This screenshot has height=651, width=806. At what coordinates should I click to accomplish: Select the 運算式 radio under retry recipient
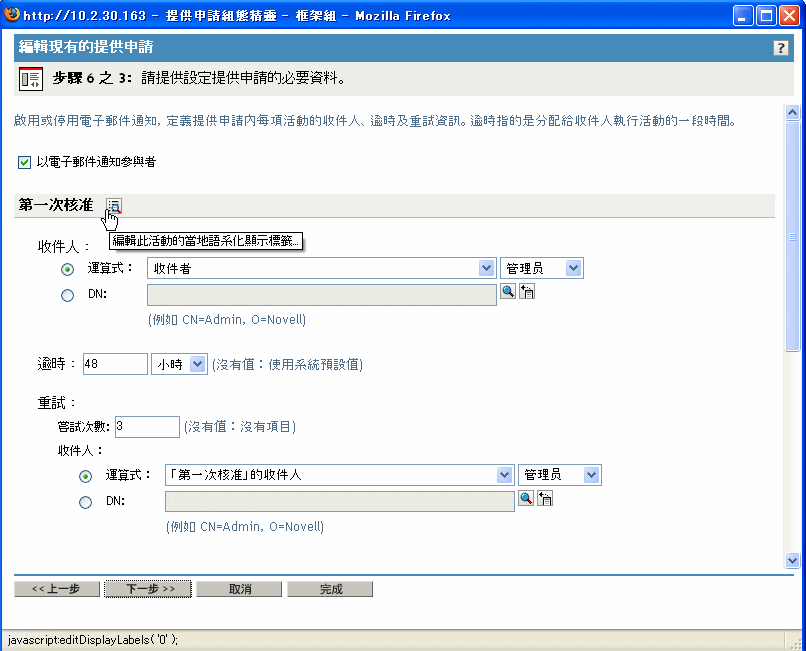(85, 476)
